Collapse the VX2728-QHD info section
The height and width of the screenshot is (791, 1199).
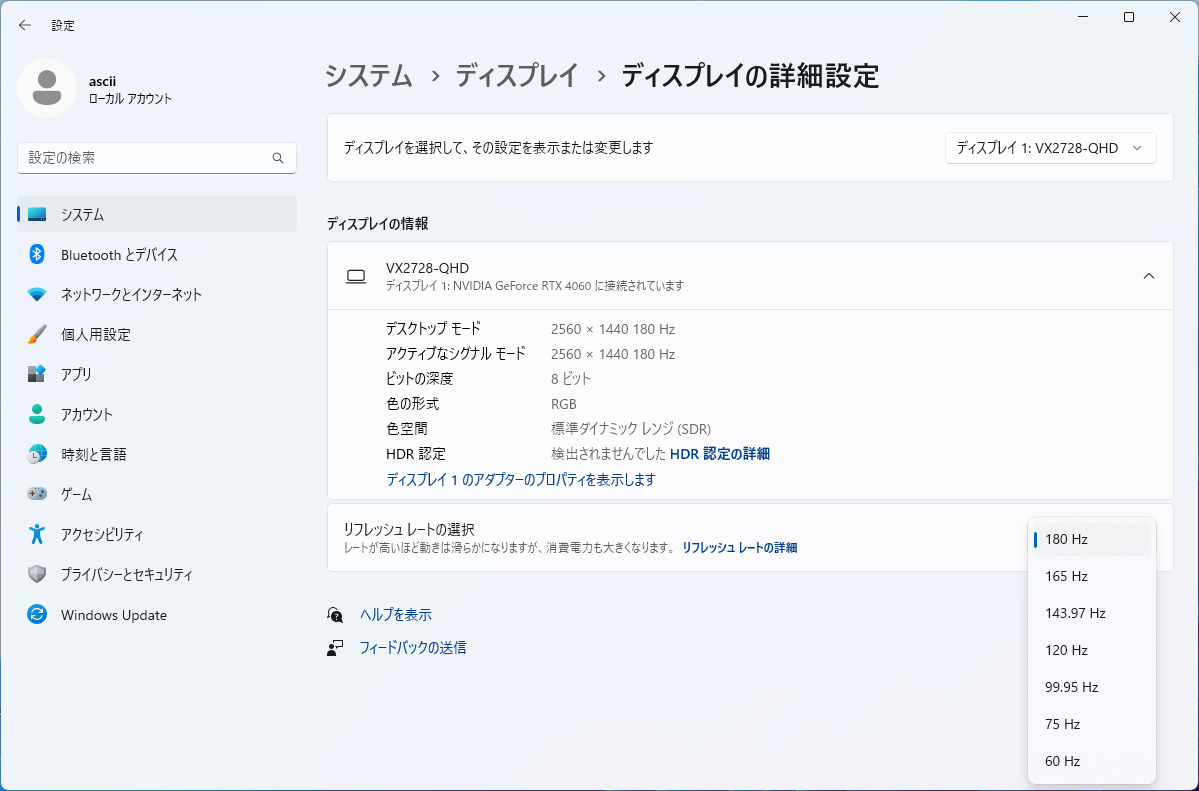(1149, 276)
